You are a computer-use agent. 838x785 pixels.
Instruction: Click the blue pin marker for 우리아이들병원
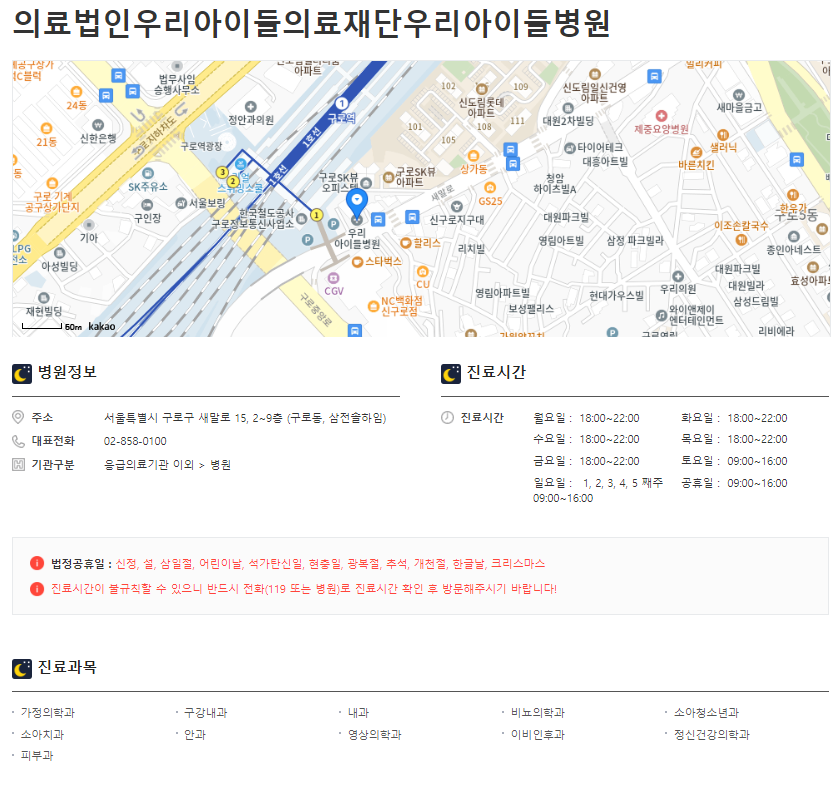coord(357,200)
